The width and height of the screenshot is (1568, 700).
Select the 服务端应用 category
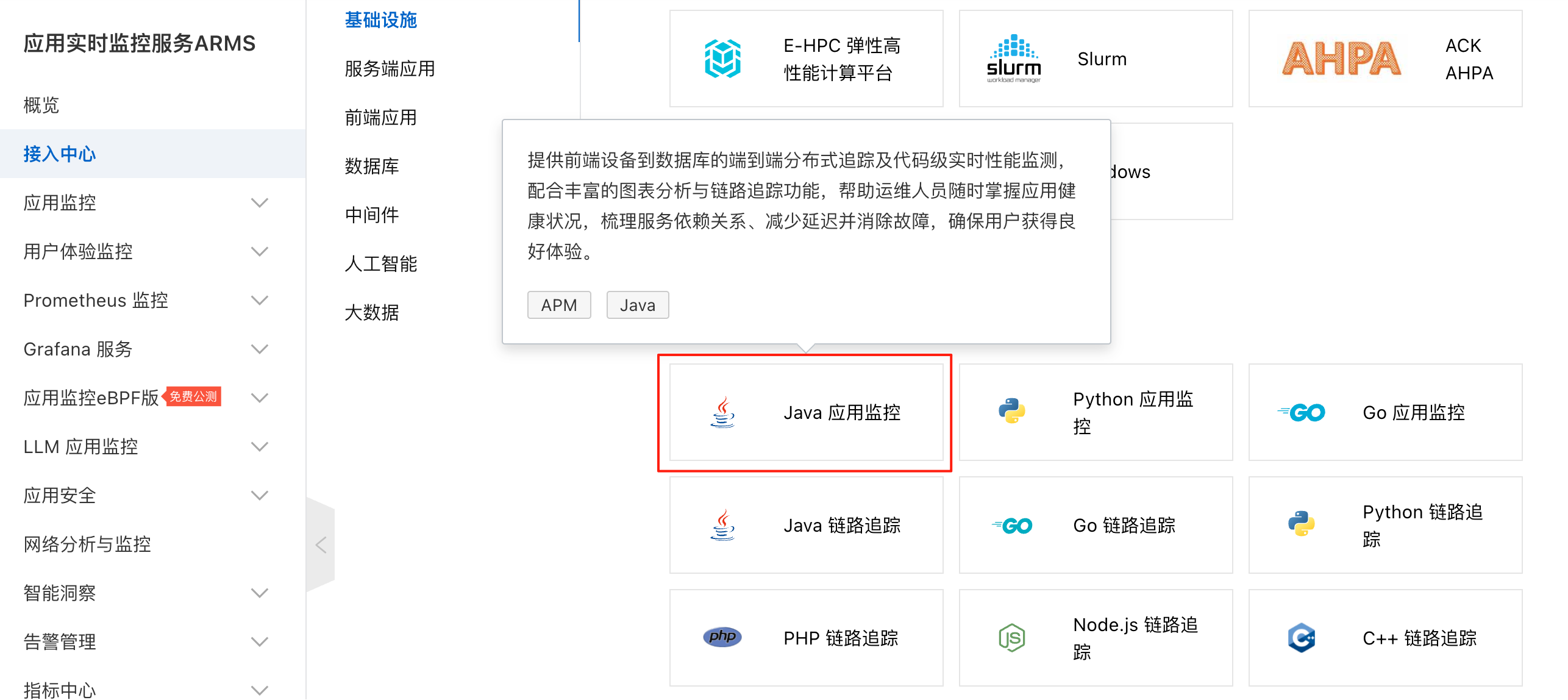390,68
